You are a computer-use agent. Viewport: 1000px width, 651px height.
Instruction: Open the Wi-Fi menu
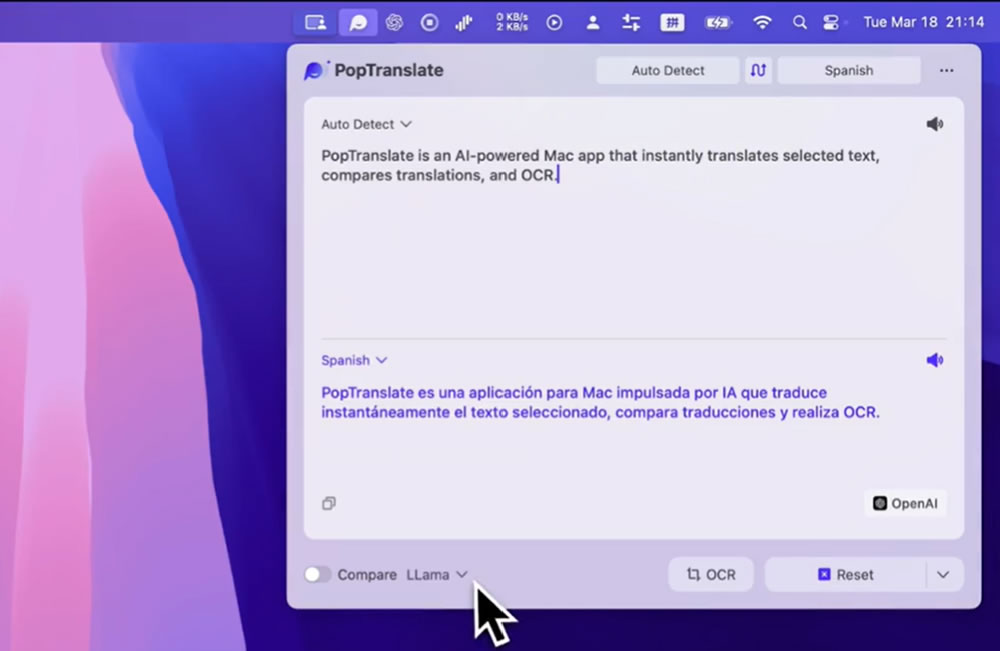[x=762, y=23]
